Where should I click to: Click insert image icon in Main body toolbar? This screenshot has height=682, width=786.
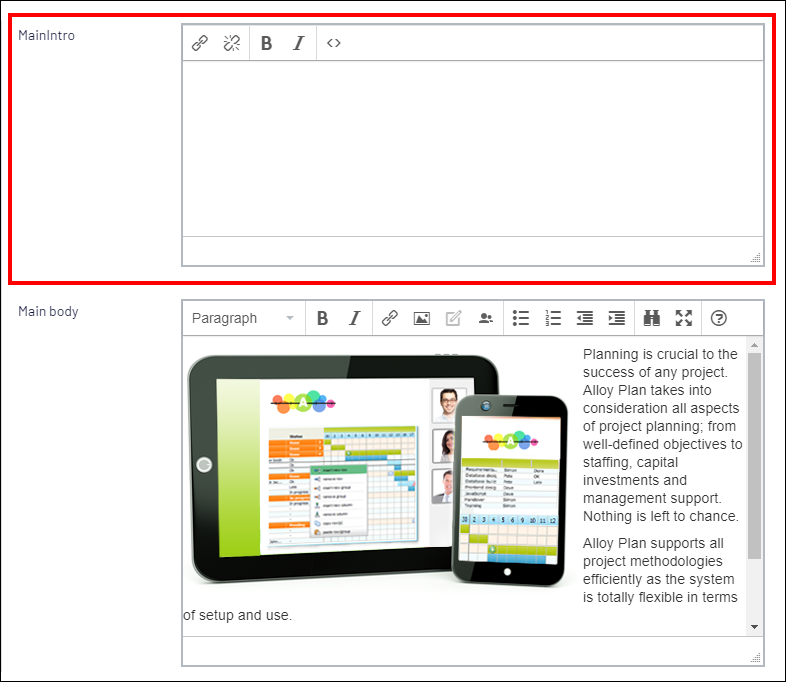[422, 318]
